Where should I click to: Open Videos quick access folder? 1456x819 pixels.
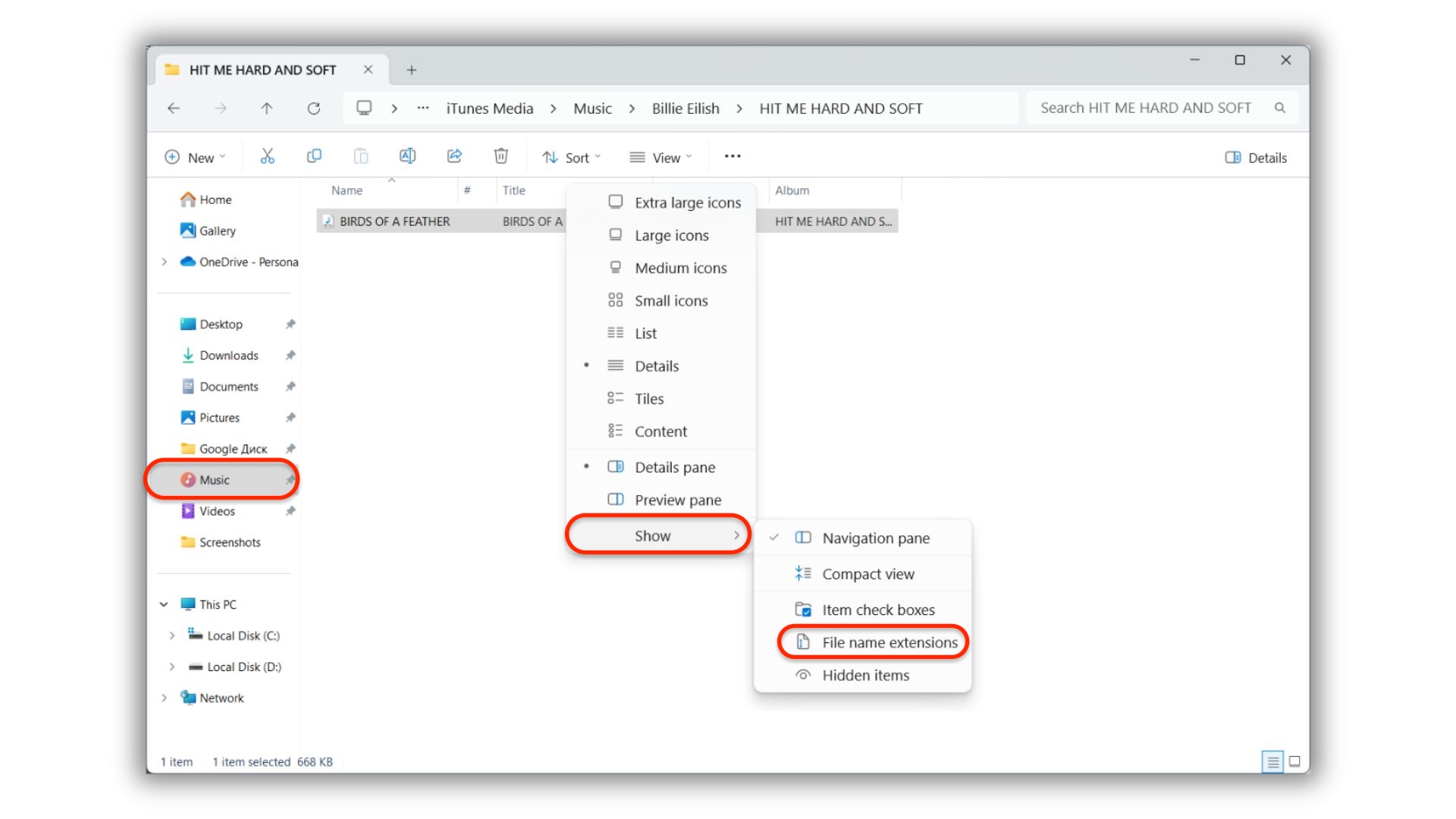click(x=217, y=511)
